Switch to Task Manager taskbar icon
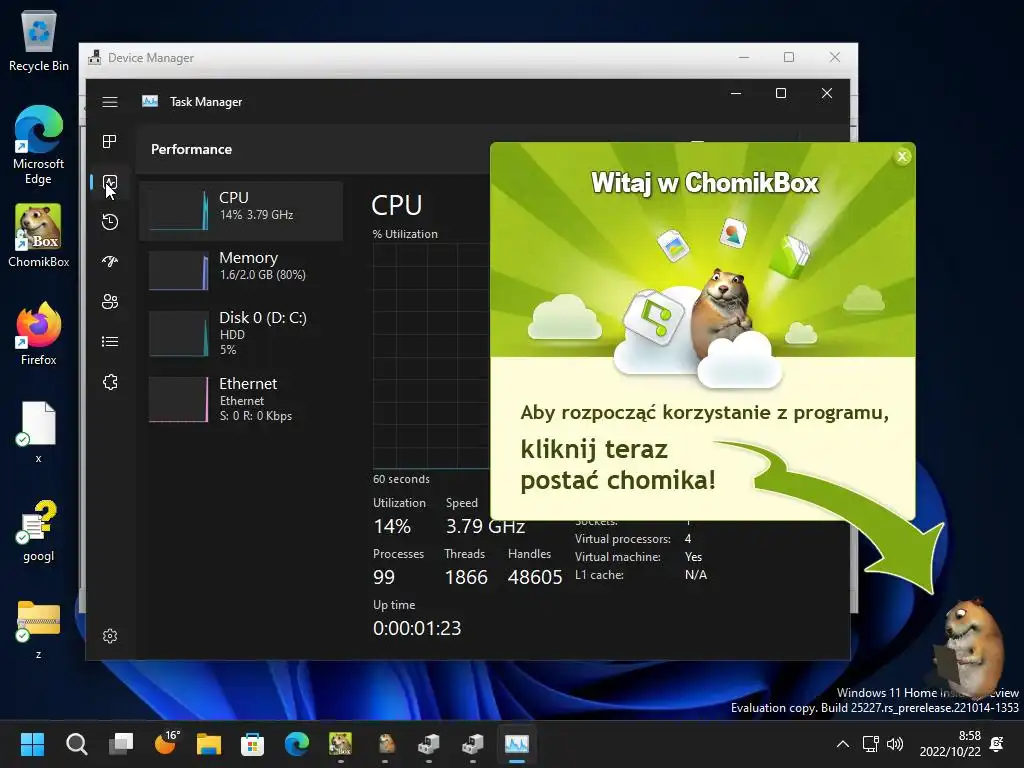 coord(517,744)
